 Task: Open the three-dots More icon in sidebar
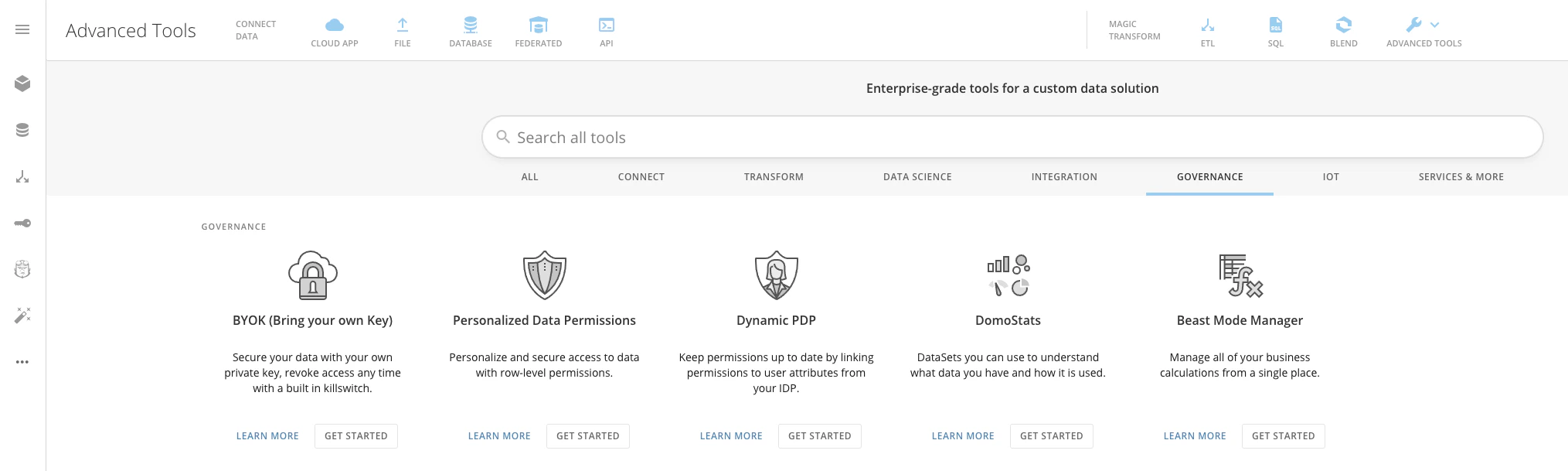(x=22, y=361)
